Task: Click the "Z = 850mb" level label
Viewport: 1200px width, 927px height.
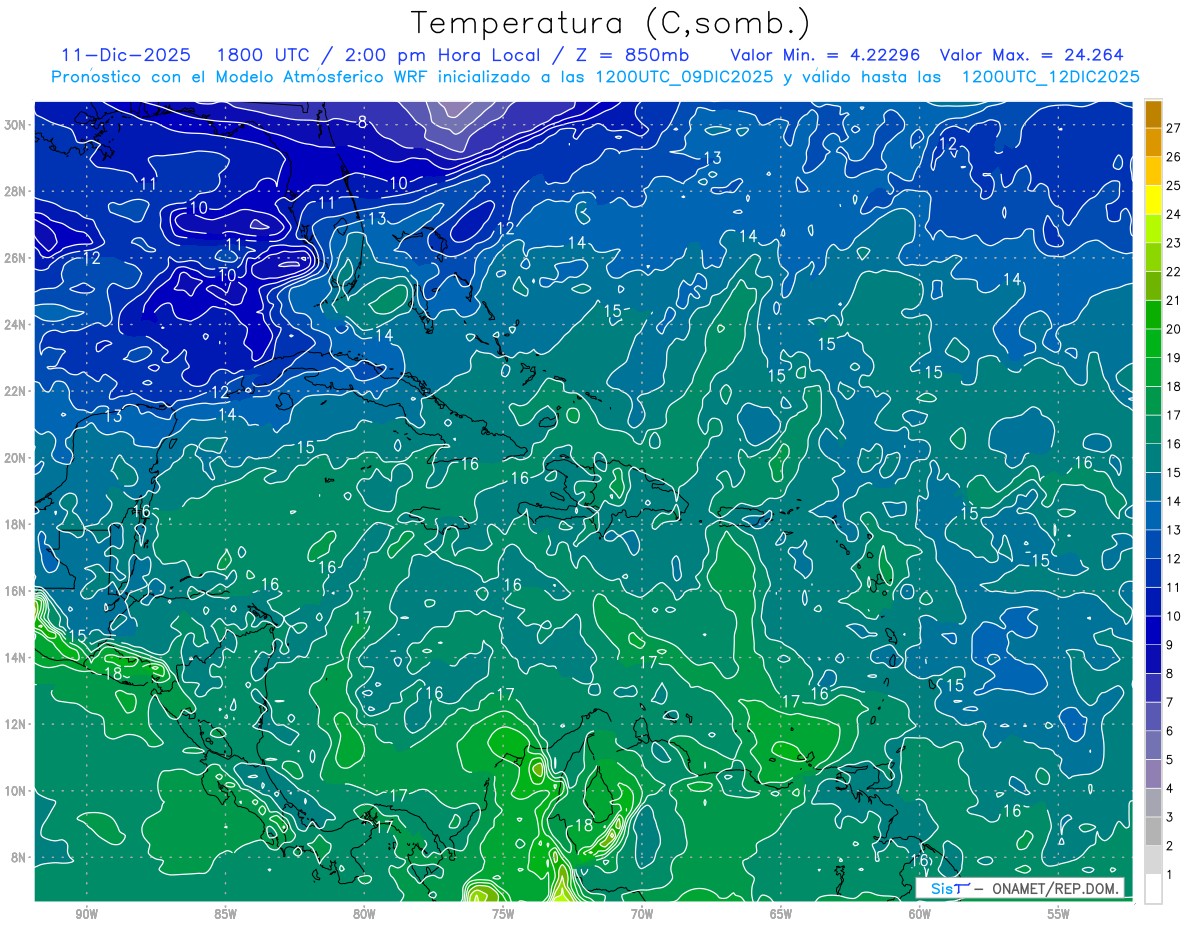Action: 631,55
